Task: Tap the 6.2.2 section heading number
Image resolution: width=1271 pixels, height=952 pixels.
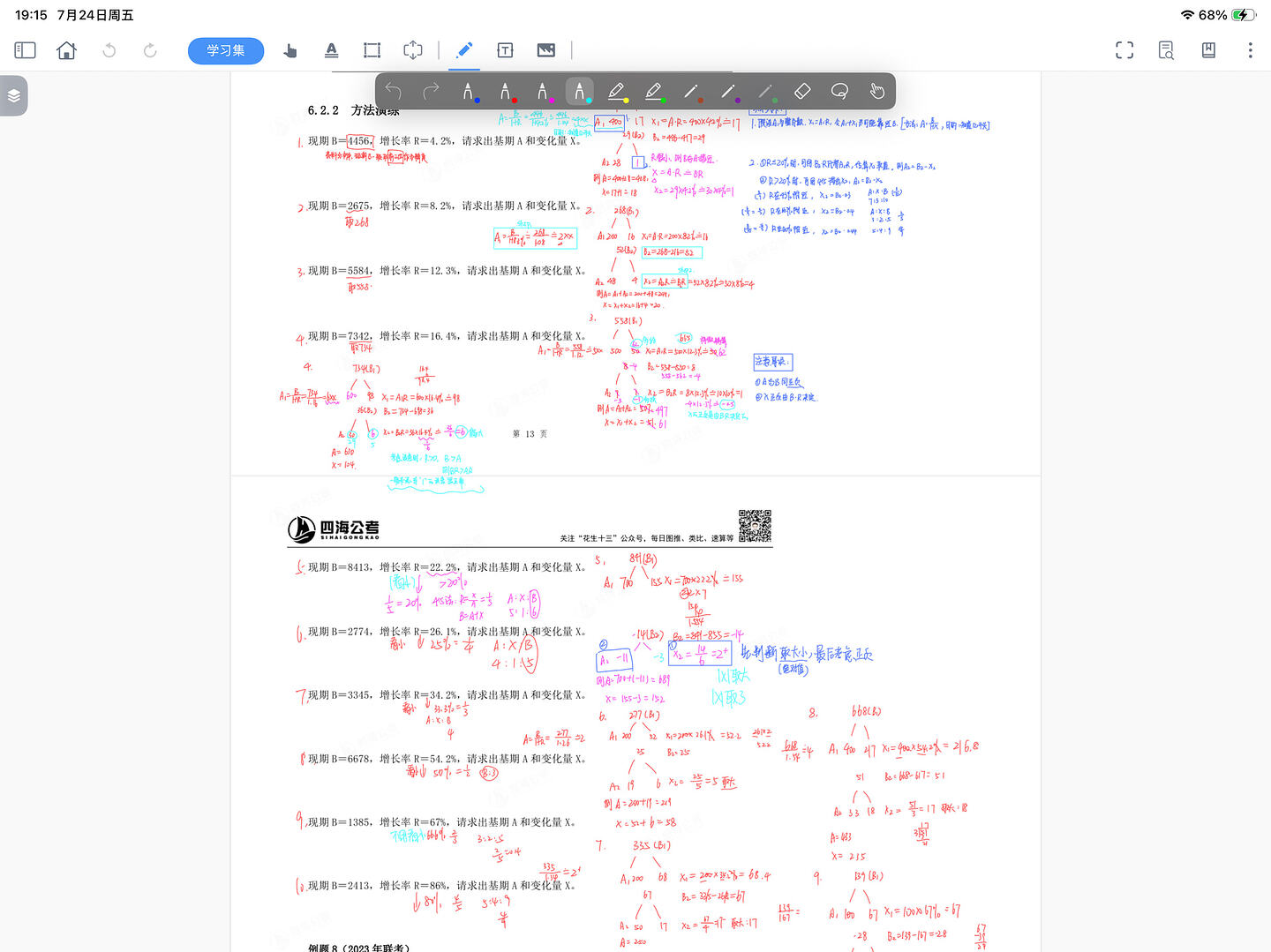Action: click(323, 110)
